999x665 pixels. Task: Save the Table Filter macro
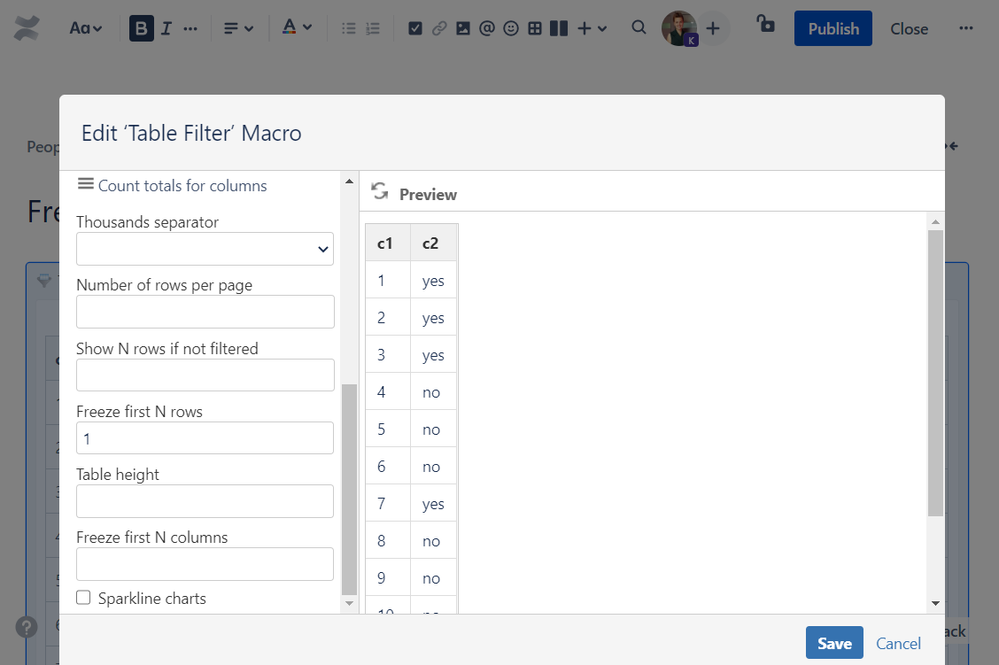pos(834,643)
